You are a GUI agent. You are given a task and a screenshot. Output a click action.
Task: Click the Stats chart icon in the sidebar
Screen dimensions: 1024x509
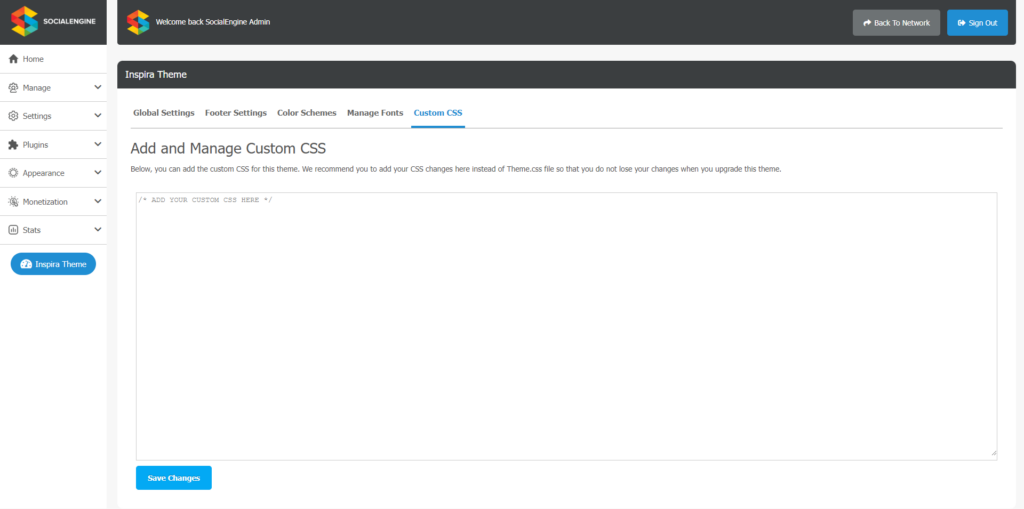pyautogui.click(x=12, y=230)
